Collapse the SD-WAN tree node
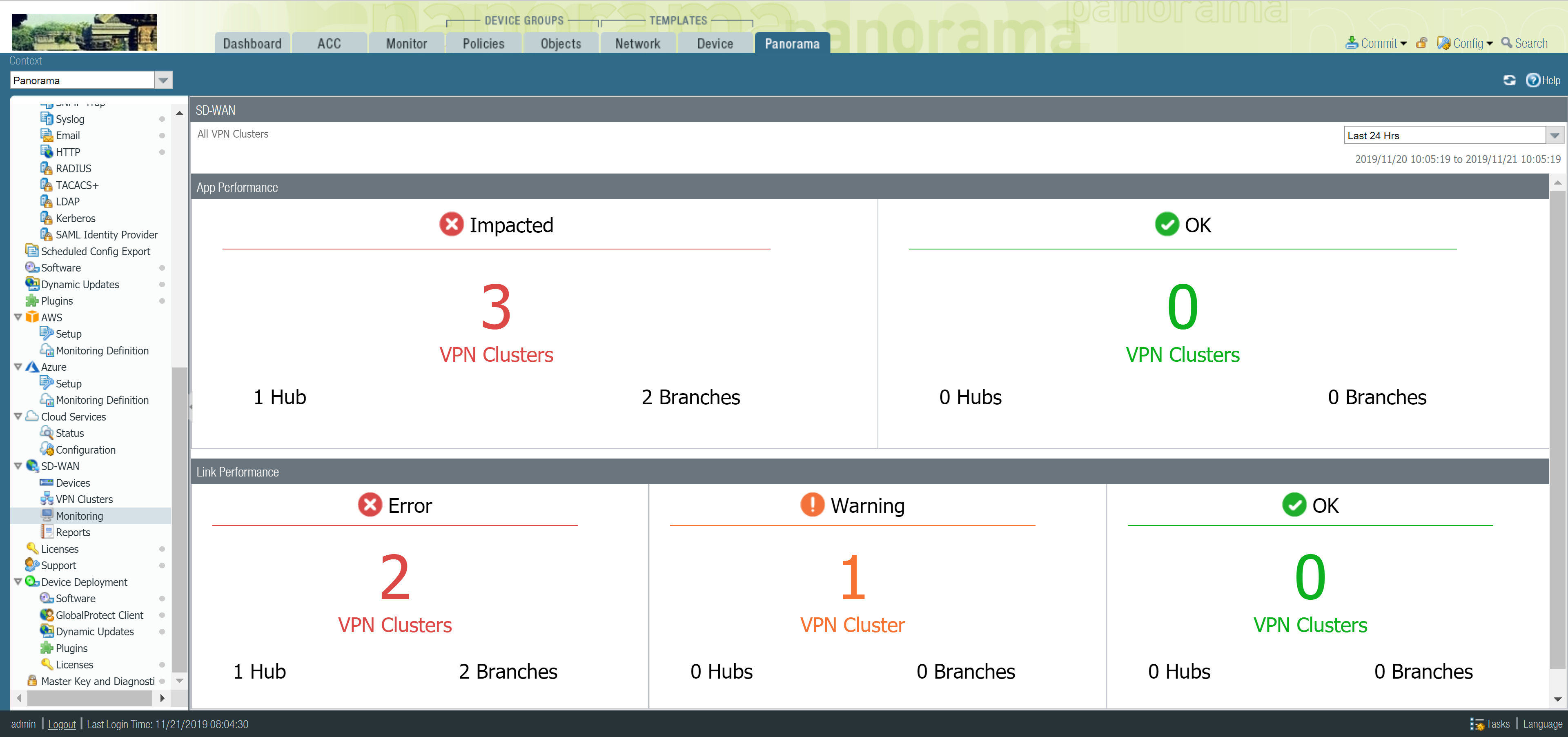Viewport: 1568px width, 737px height. click(x=18, y=466)
